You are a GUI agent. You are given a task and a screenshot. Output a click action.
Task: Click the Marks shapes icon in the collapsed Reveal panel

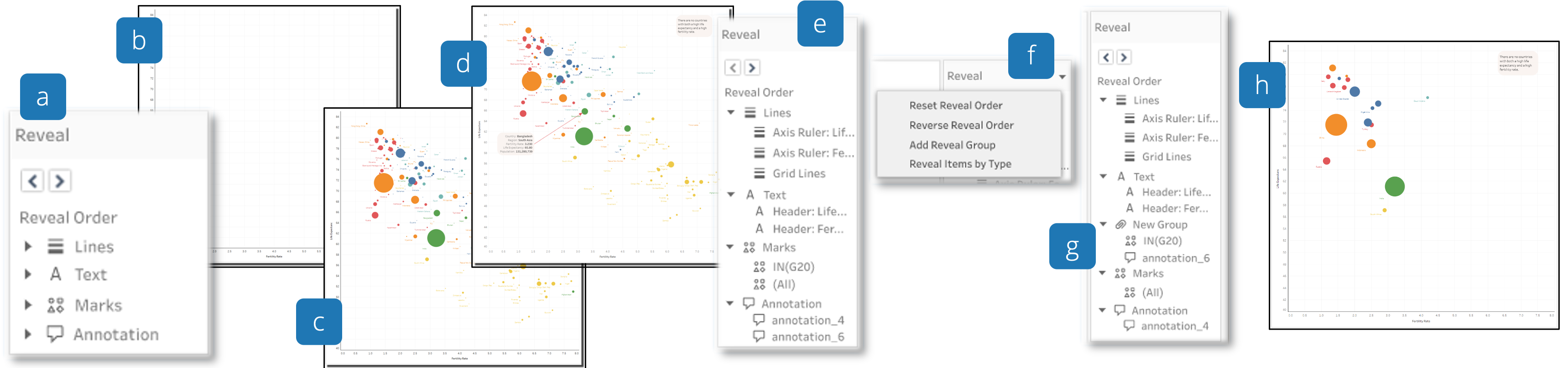55,305
